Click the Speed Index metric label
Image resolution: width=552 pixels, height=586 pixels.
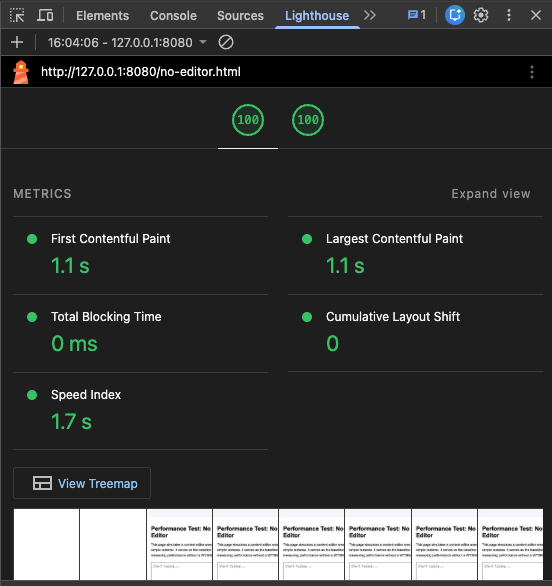86,395
